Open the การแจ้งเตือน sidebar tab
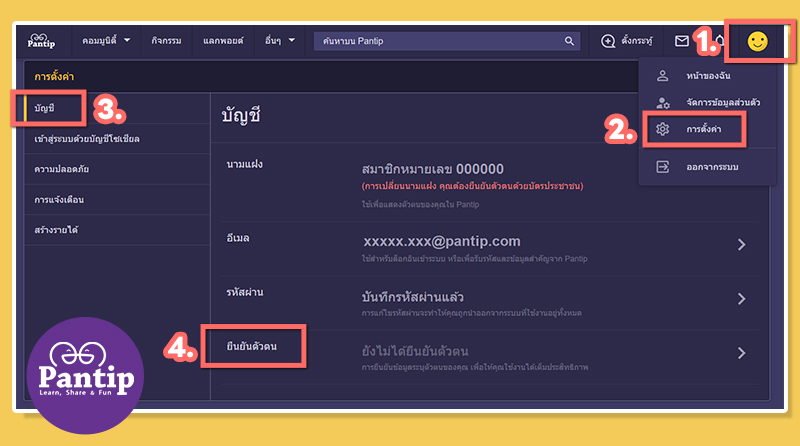 tap(117, 200)
